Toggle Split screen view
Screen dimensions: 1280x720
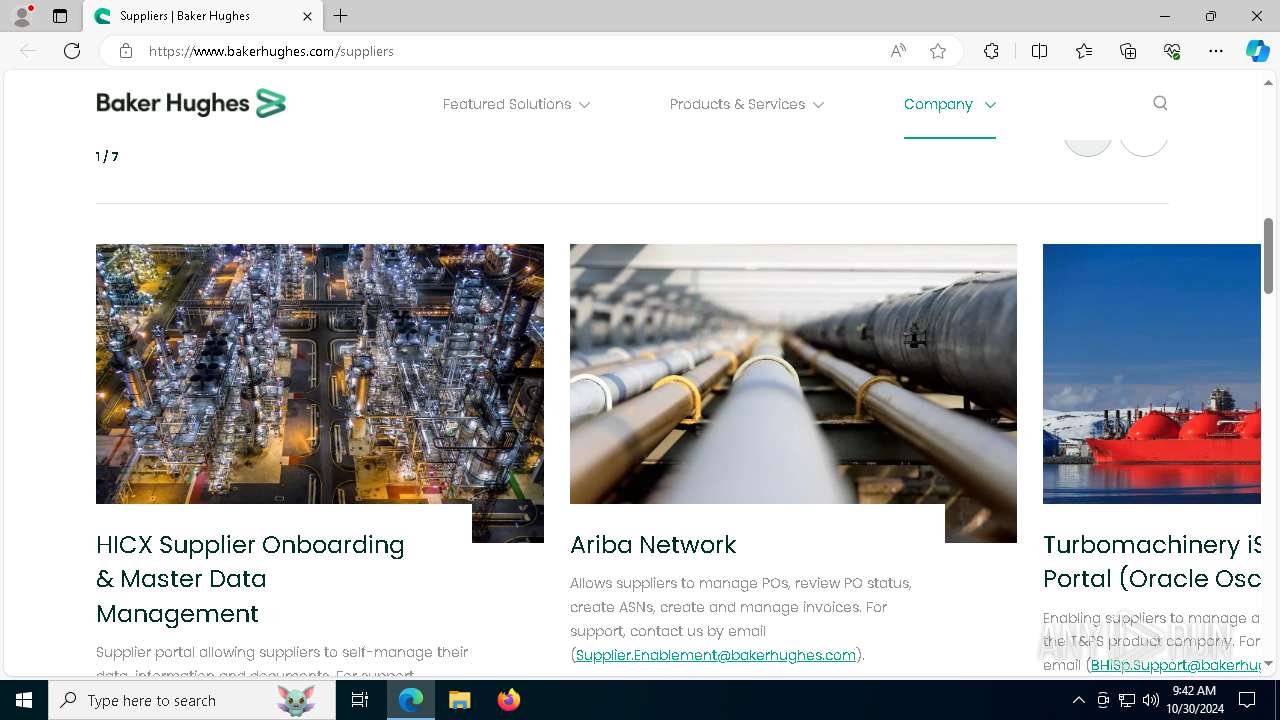(1039, 51)
